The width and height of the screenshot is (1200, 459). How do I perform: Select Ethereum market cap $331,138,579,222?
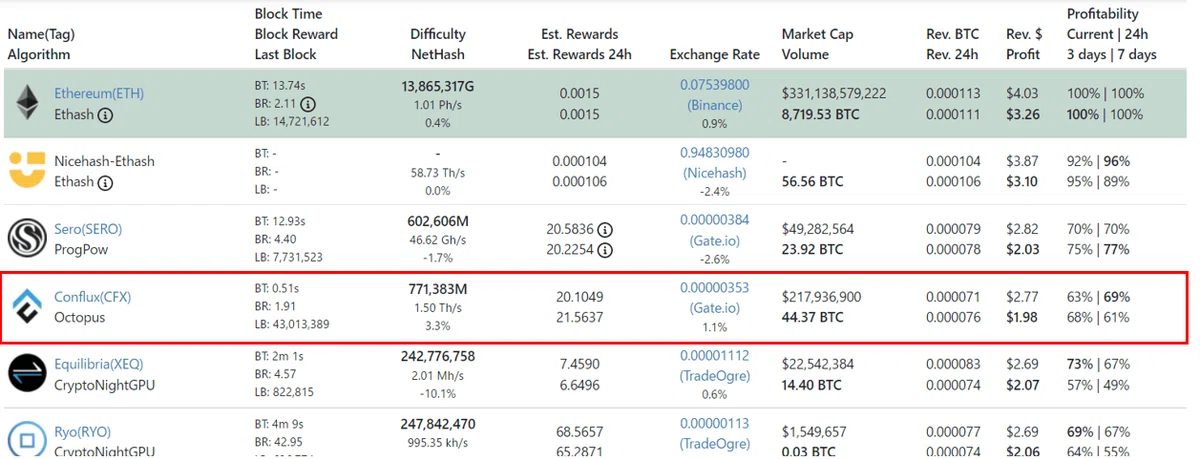pos(834,93)
